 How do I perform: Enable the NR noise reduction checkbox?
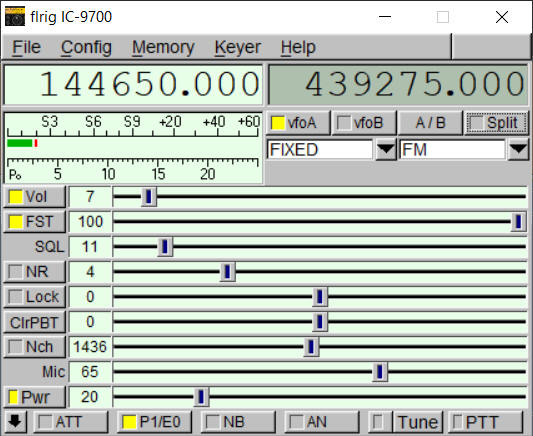[x=35, y=272]
